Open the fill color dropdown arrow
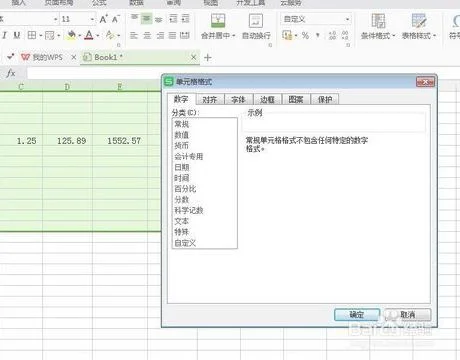460x360 pixels. pyautogui.click(x=80, y=35)
